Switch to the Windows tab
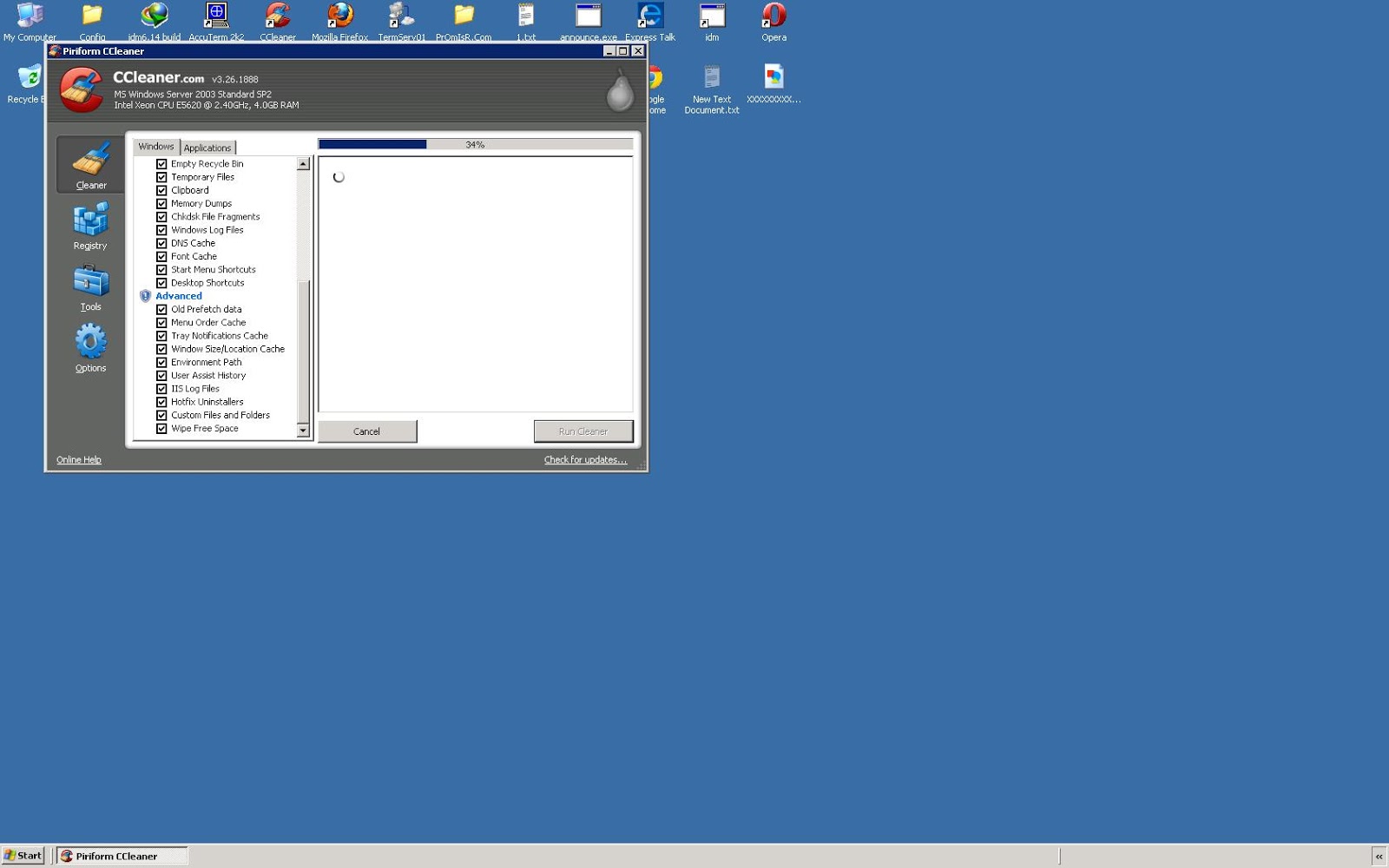Screen dimensions: 1389x868 click(x=156, y=147)
